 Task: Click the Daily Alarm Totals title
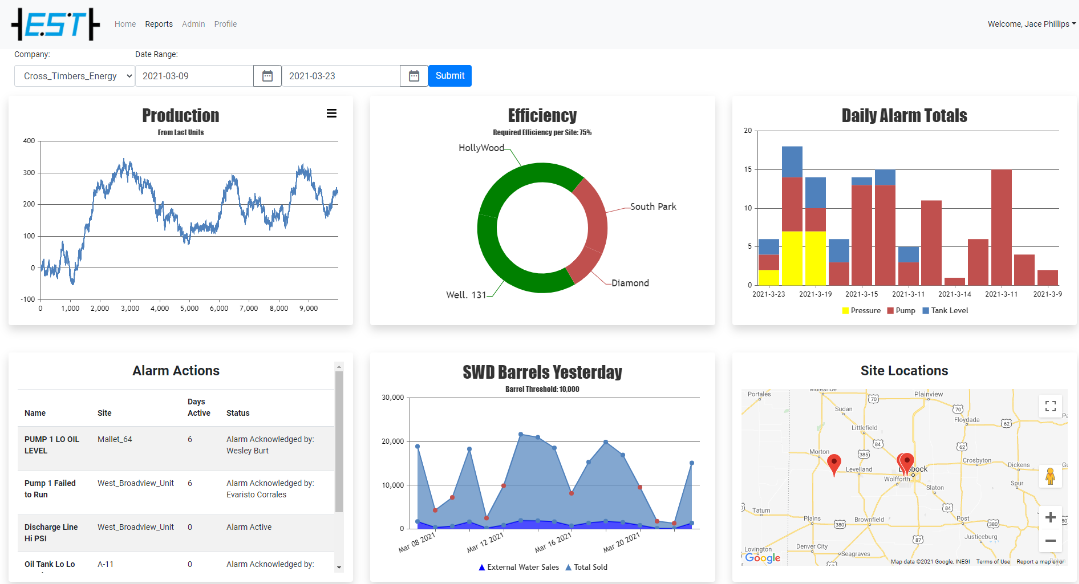tap(904, 115)
